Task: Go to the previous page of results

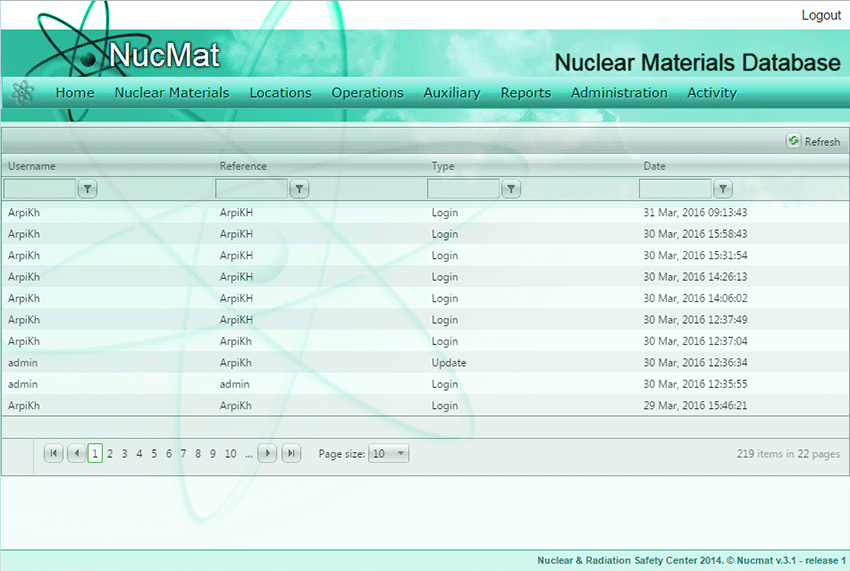Action: point(76,454)
